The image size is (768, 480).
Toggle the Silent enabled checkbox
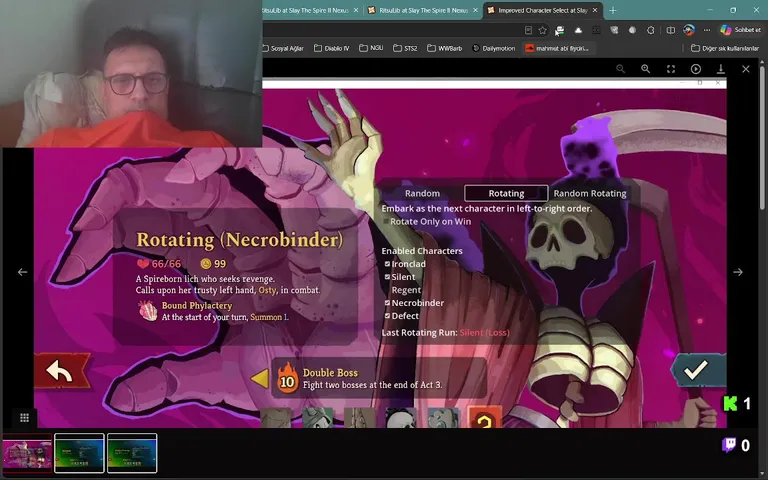coord(387,277)
